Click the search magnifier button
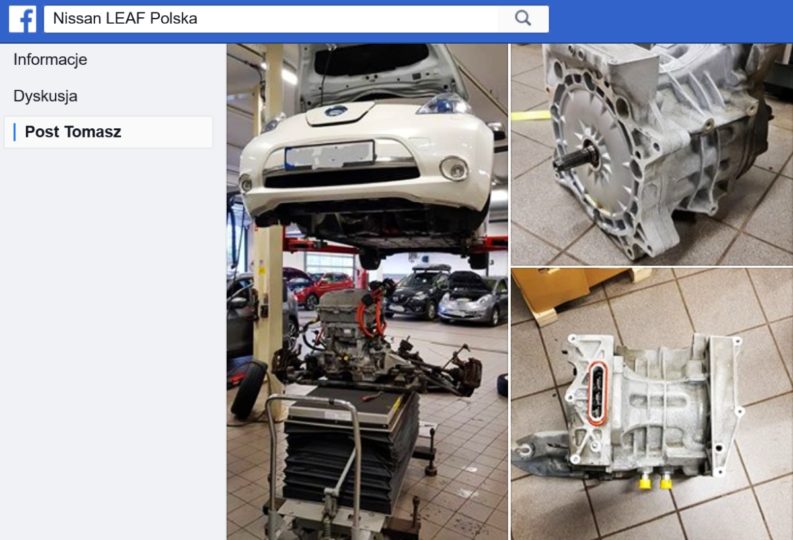Viewport: 793px width, 540px height. (523, 19)
